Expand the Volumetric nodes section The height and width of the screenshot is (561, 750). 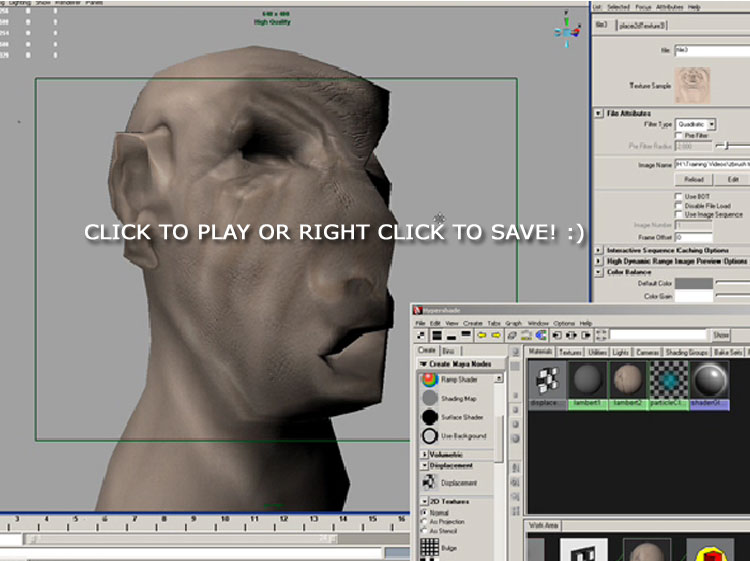click(x=423, y=454)
